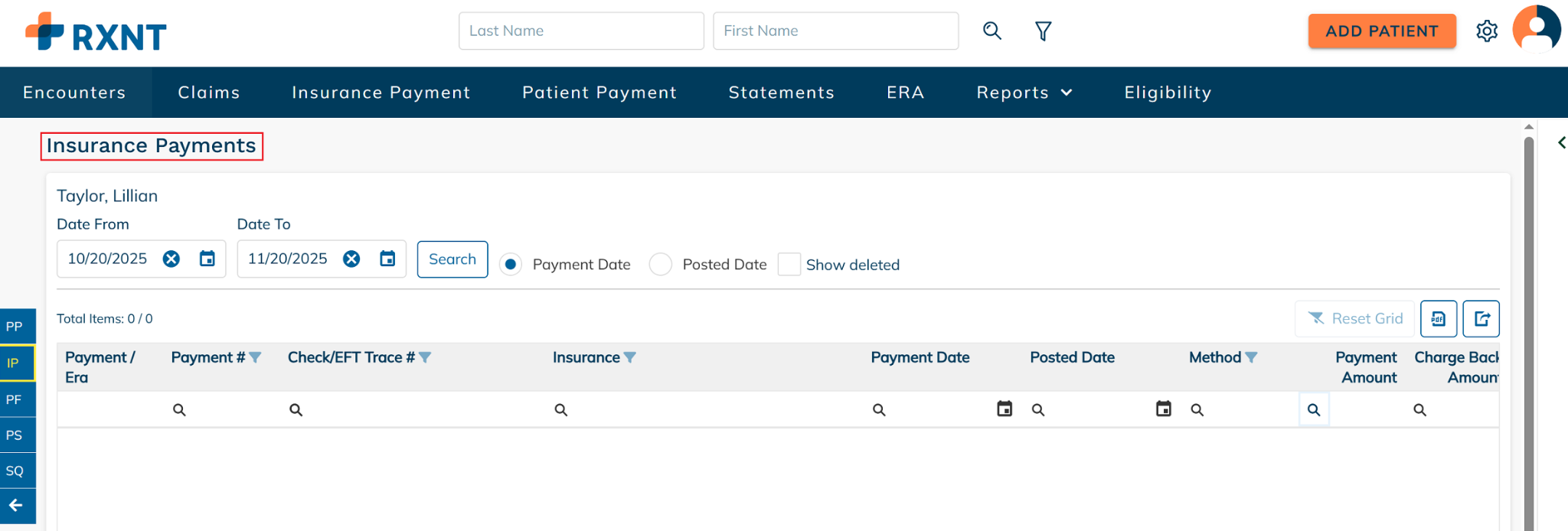This screenshot has width=1568, height=531.
Task: Select the Payment Date radio button
Action: coord(511,265)
